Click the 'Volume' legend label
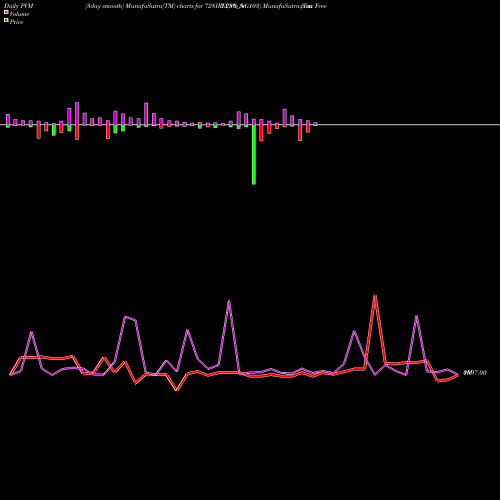Screen dimensions: 500x500 click(x=19, y=14)
